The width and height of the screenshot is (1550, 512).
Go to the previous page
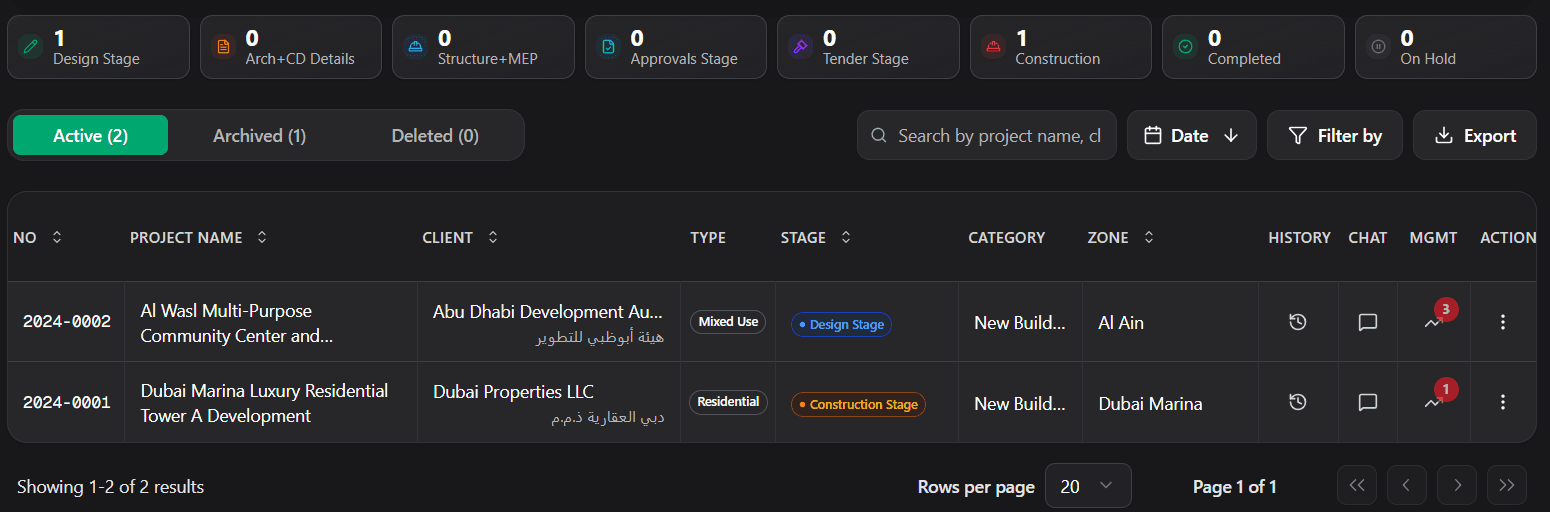pyautogui.click(x=1407, y=486)
